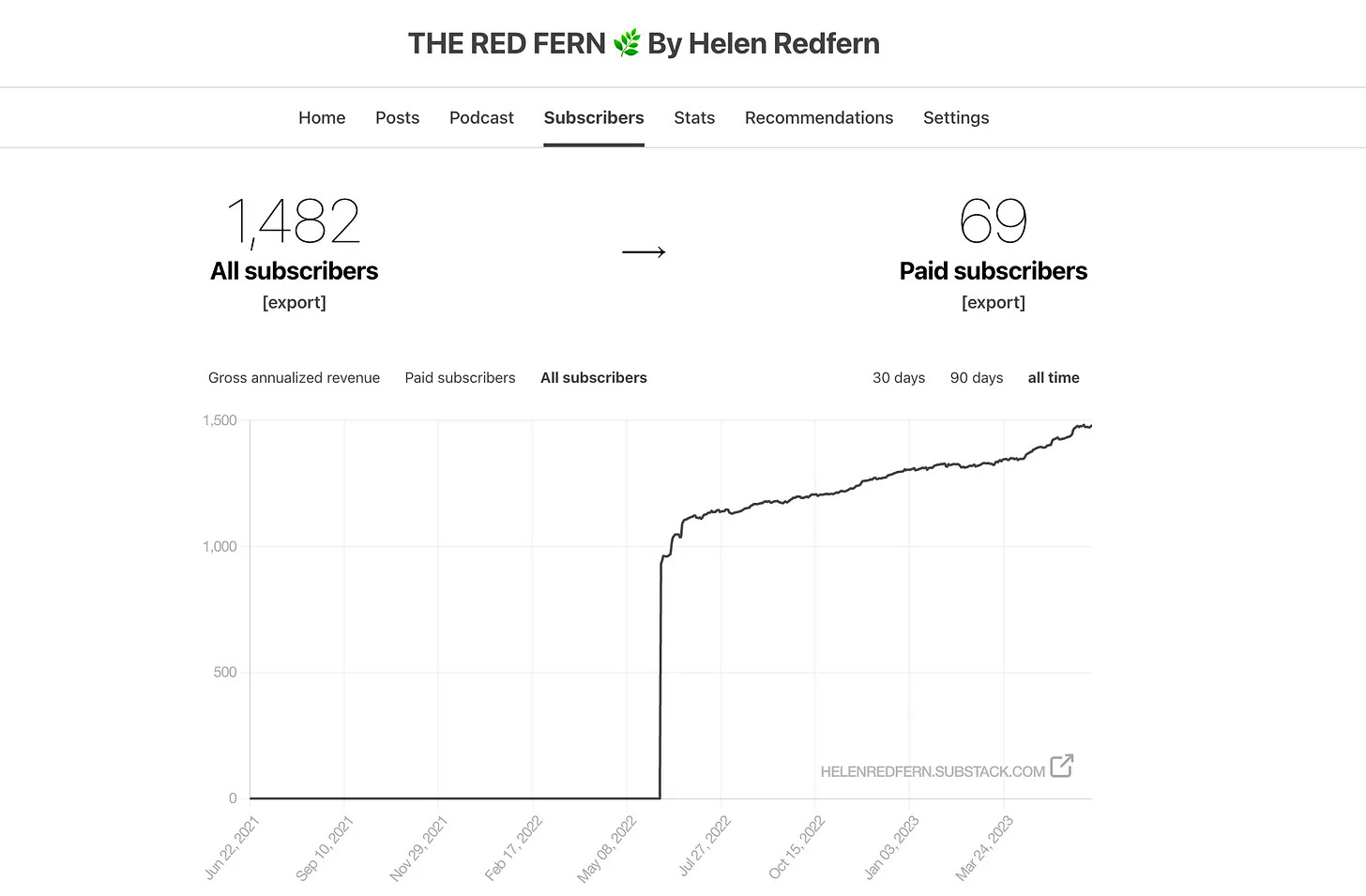The height and width of the screenshot is (896, 1366).
Task: Click the external link icon on the chart
Action: (x=1061, y=767)
